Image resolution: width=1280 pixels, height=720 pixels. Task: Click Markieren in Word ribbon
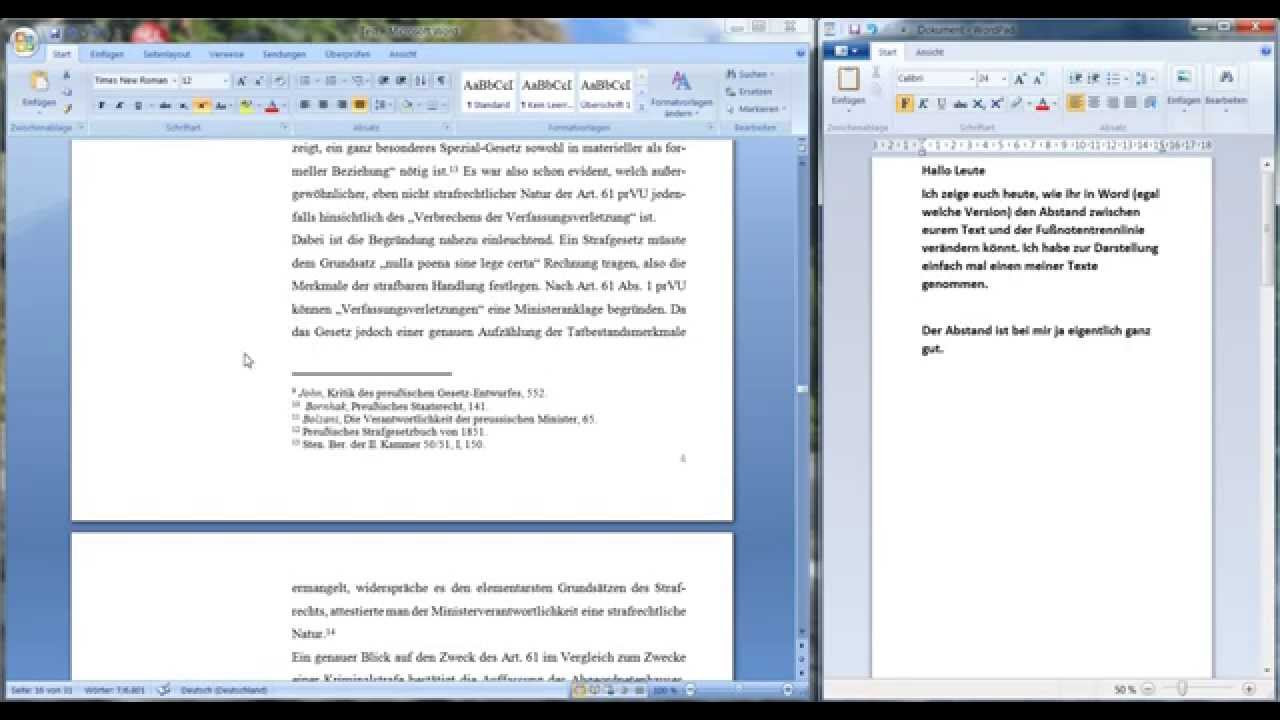click(755, 108)
